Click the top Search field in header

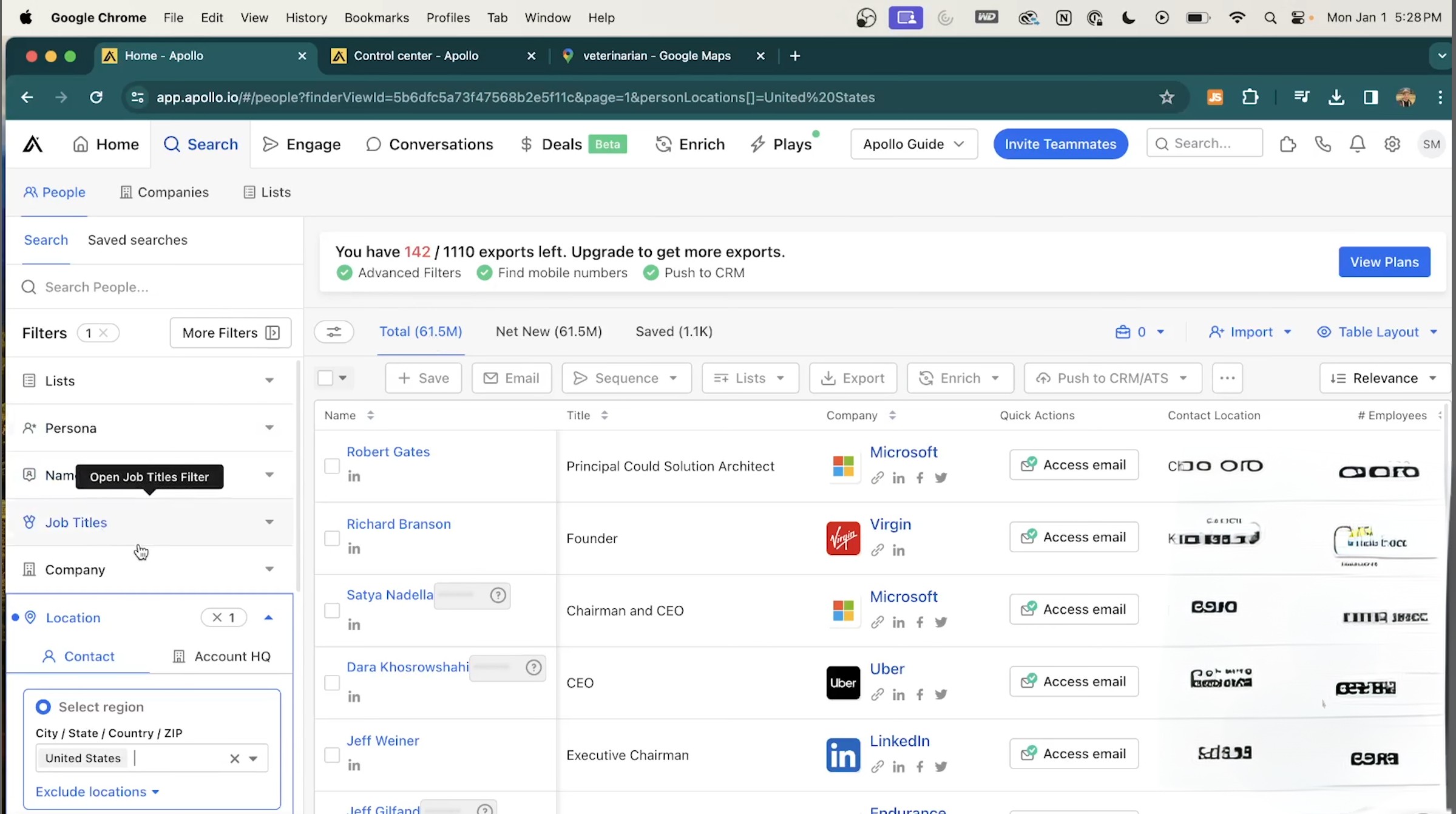pos(1204,143)
